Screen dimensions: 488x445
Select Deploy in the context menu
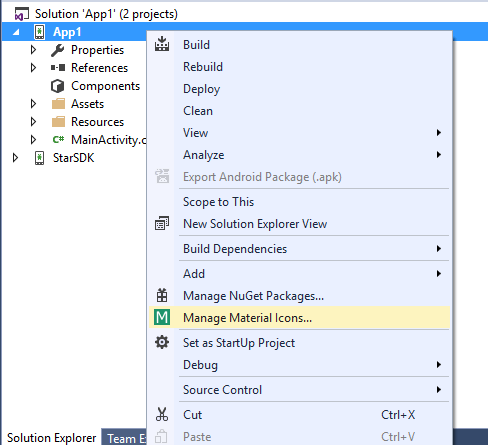coord(299,89)
